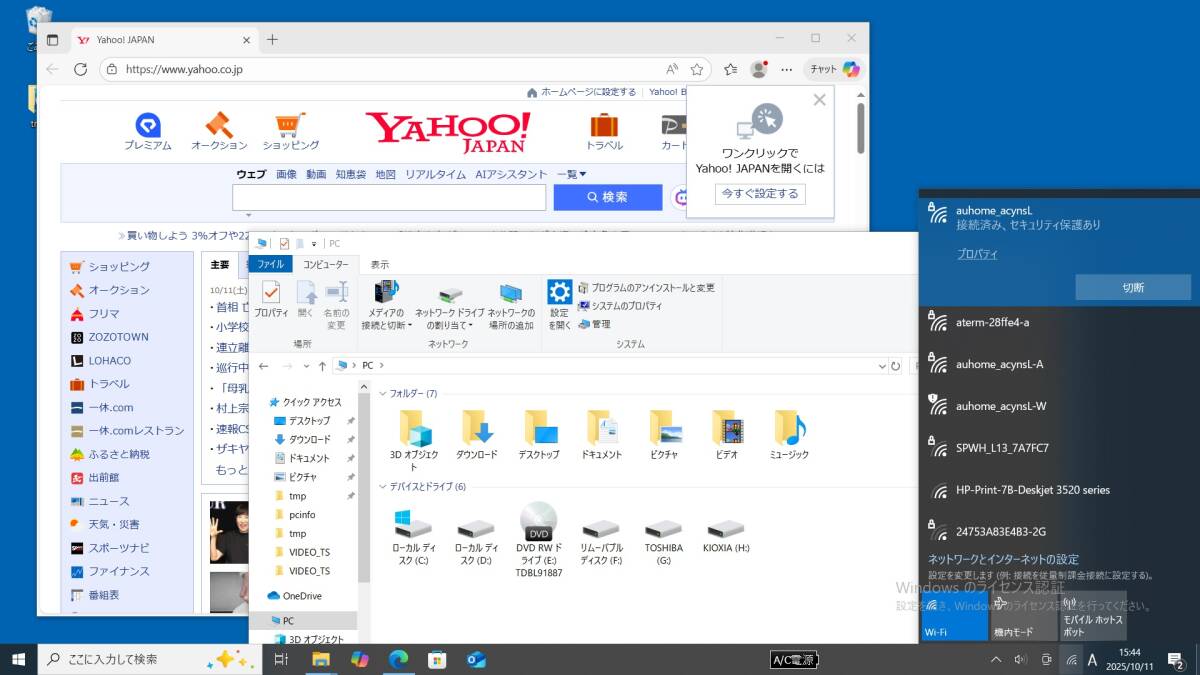This screenshot has height=675, width=1200.
Task: Turn on the モバイル ホットスポット tile
Action: click(1092, 615)
